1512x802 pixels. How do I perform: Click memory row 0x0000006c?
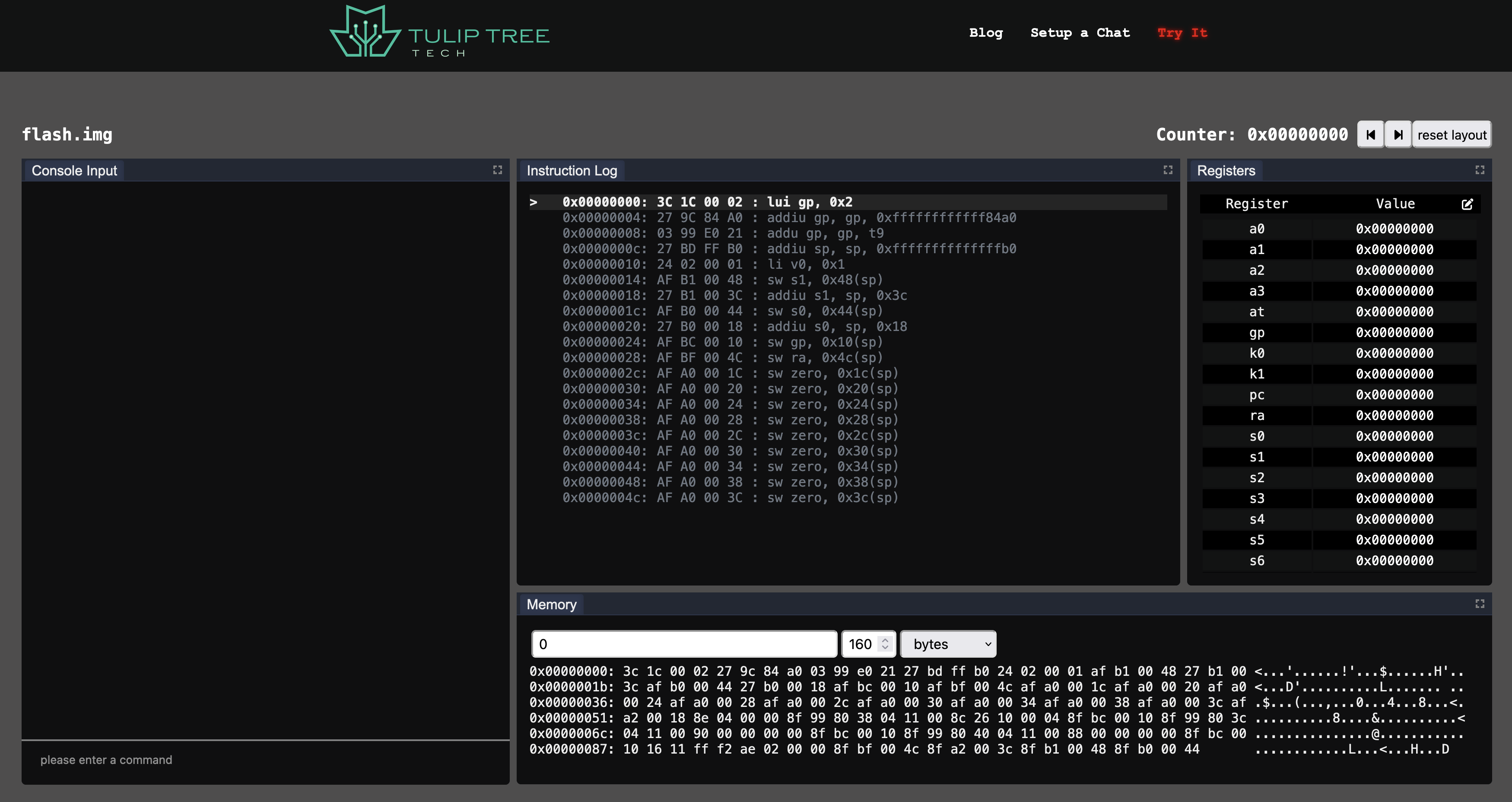(997, 734)
